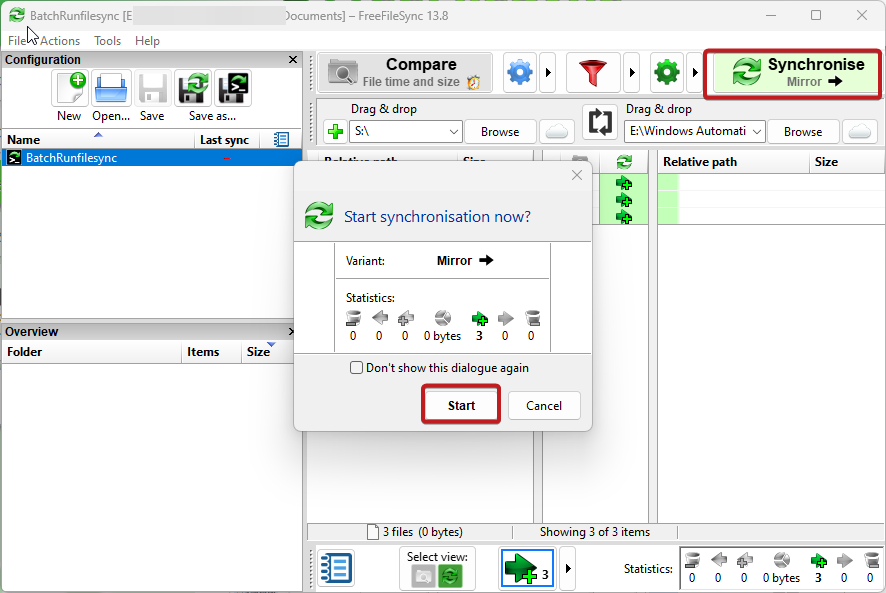Tick 'Don't show this dialogue again'

356,368
